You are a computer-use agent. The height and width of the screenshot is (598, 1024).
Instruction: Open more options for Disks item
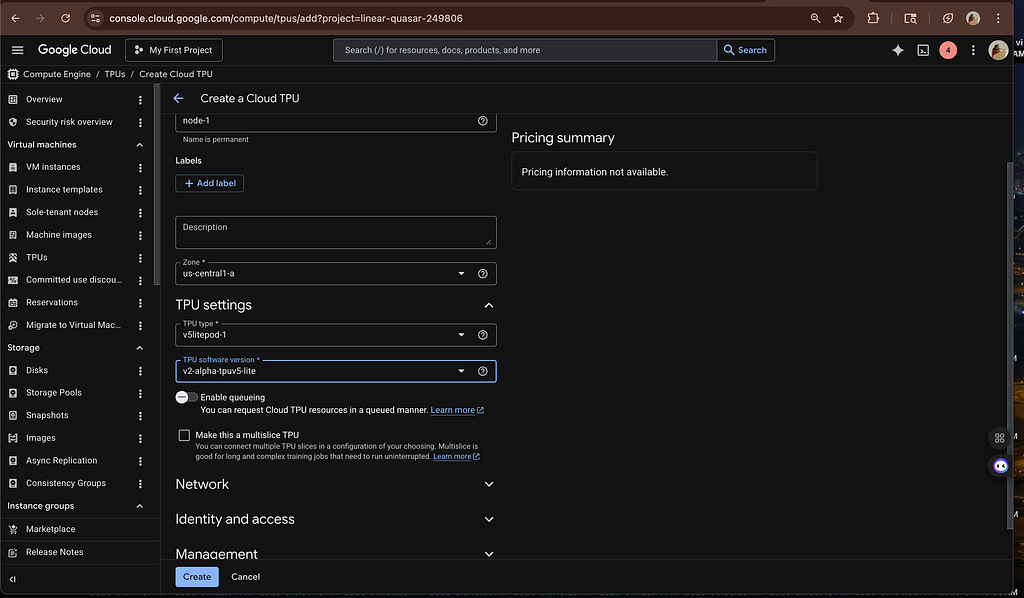(140, 371)
